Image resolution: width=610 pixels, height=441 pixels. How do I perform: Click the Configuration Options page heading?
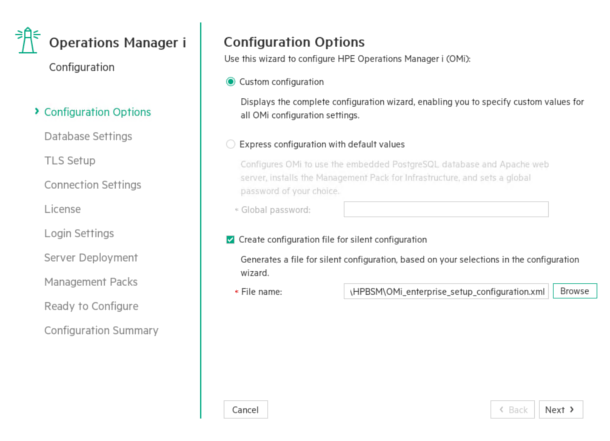tap(294, 42)
